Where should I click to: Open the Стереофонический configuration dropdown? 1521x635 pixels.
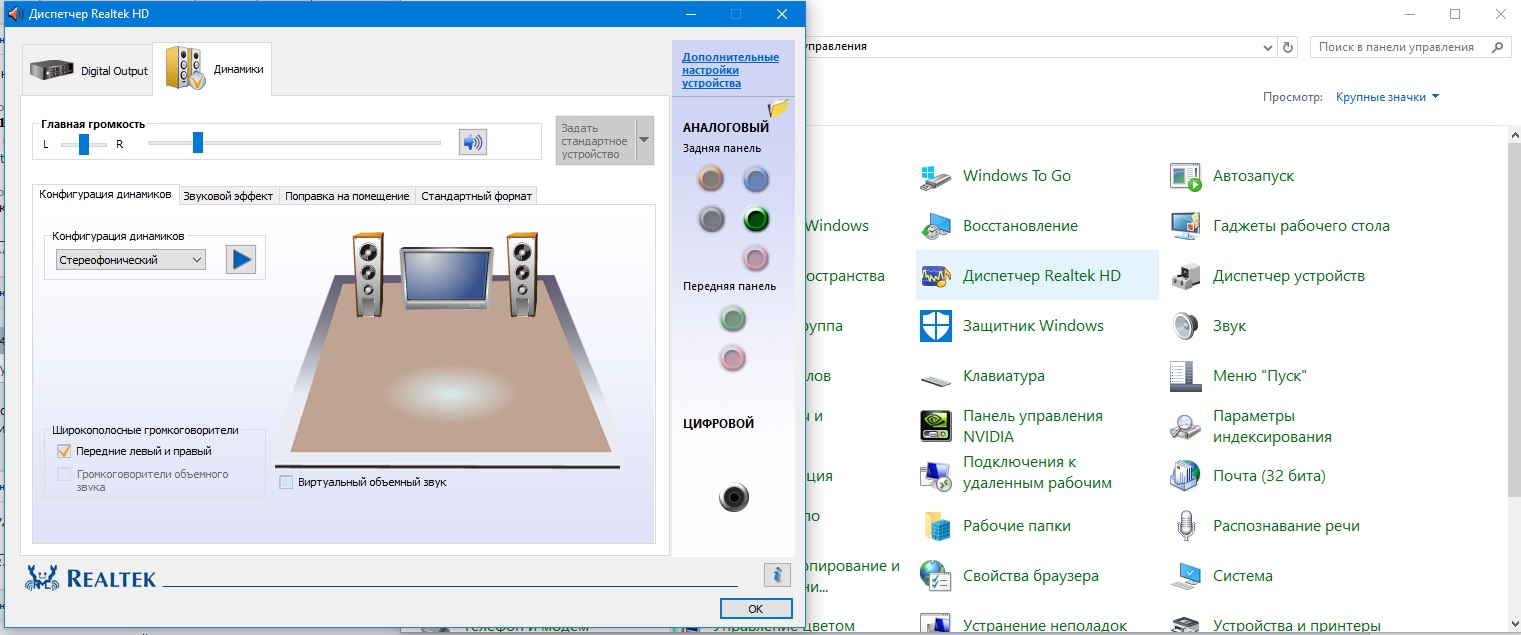click(x=131, y=260)
